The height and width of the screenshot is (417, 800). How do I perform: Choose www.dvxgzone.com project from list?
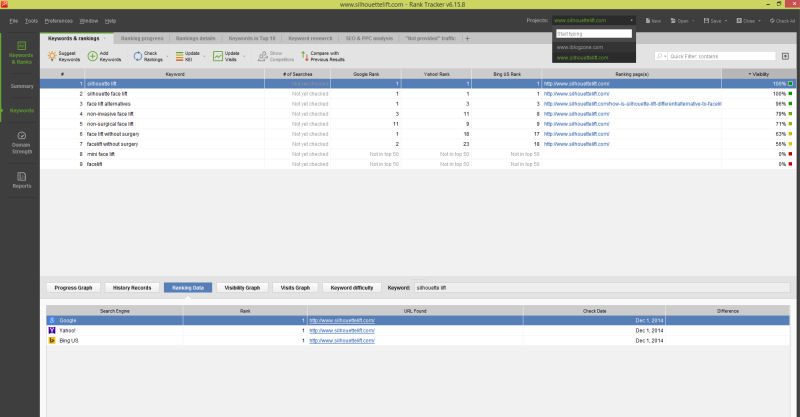[x=580, y=47]
